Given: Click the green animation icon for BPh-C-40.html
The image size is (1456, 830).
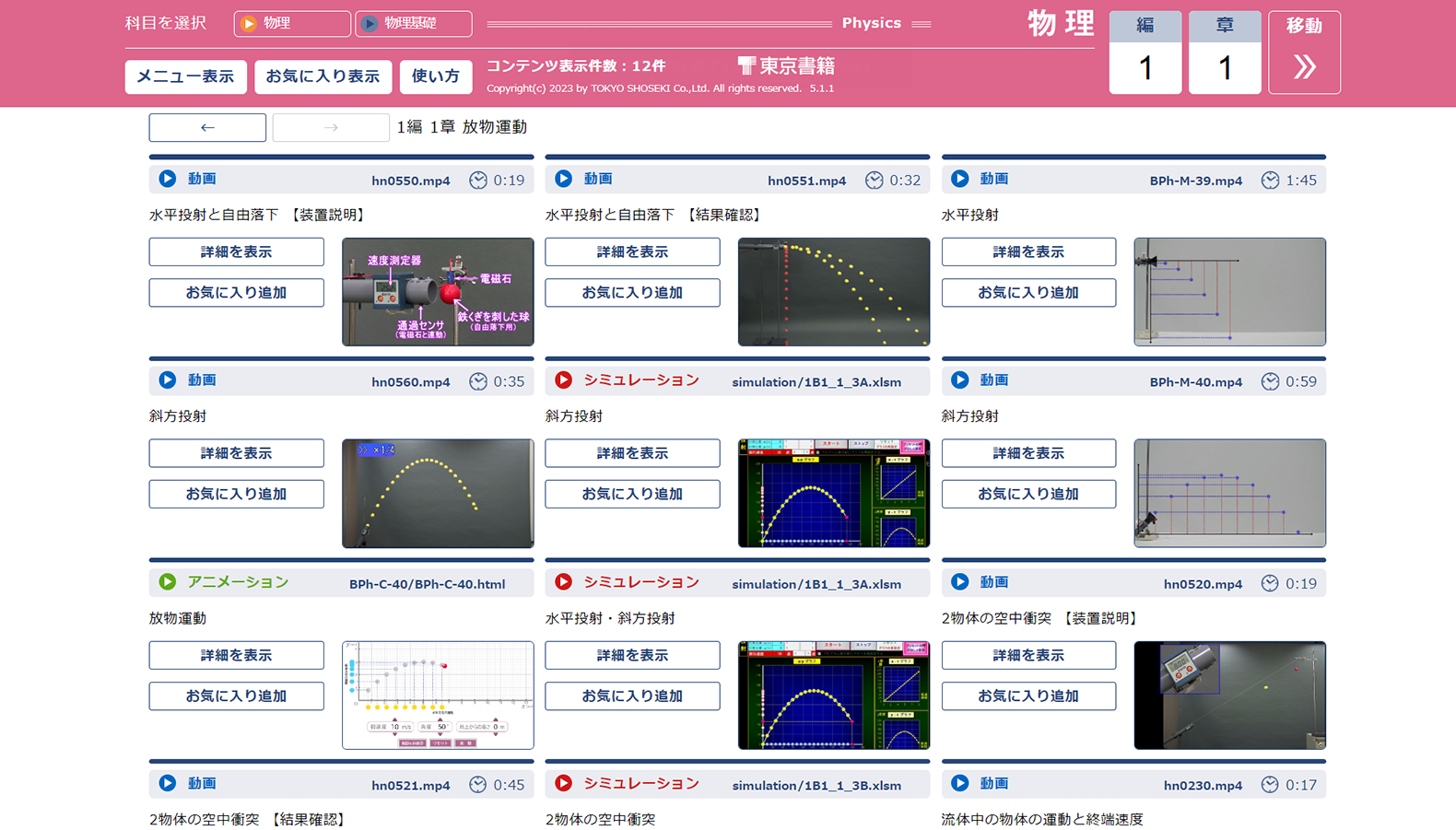Looking at the screenshot, I should 168,582.
